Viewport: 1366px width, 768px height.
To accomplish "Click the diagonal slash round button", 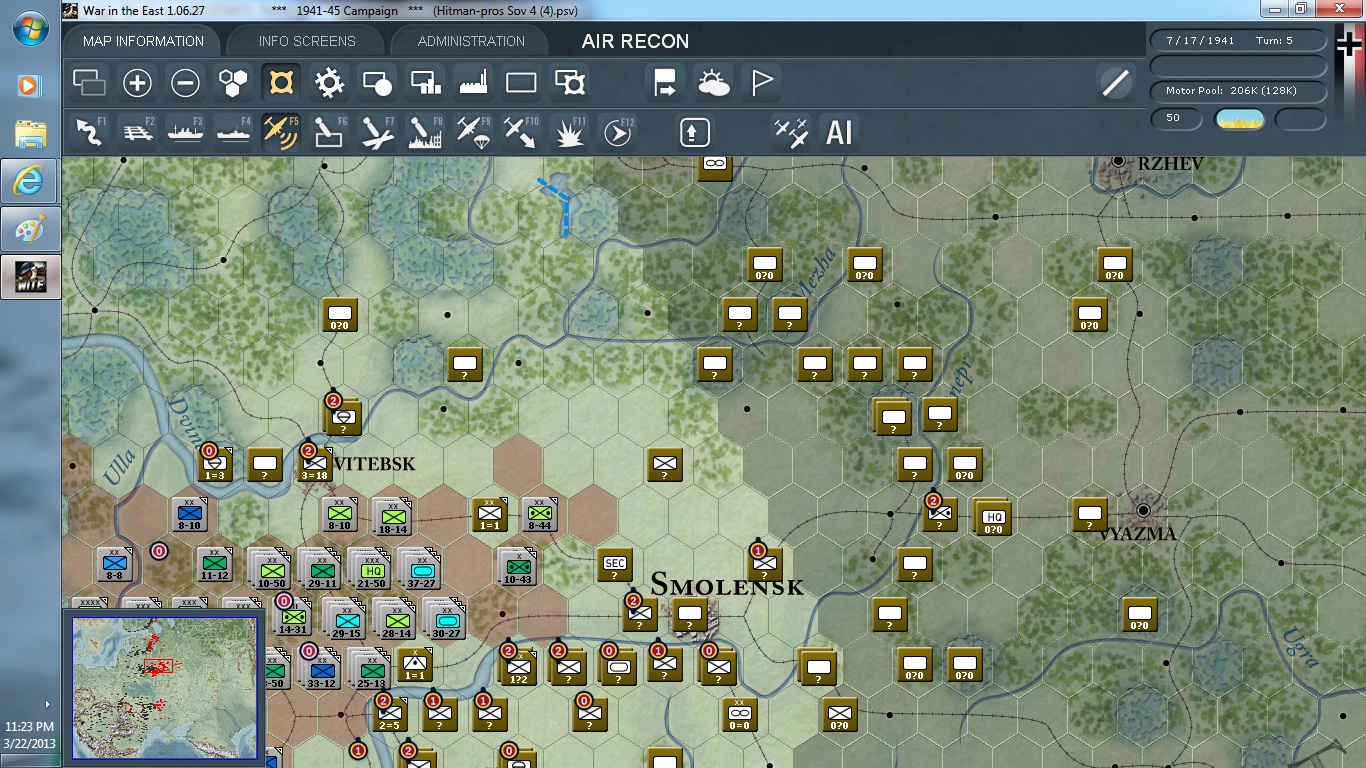I will (x=1115, y=83).
